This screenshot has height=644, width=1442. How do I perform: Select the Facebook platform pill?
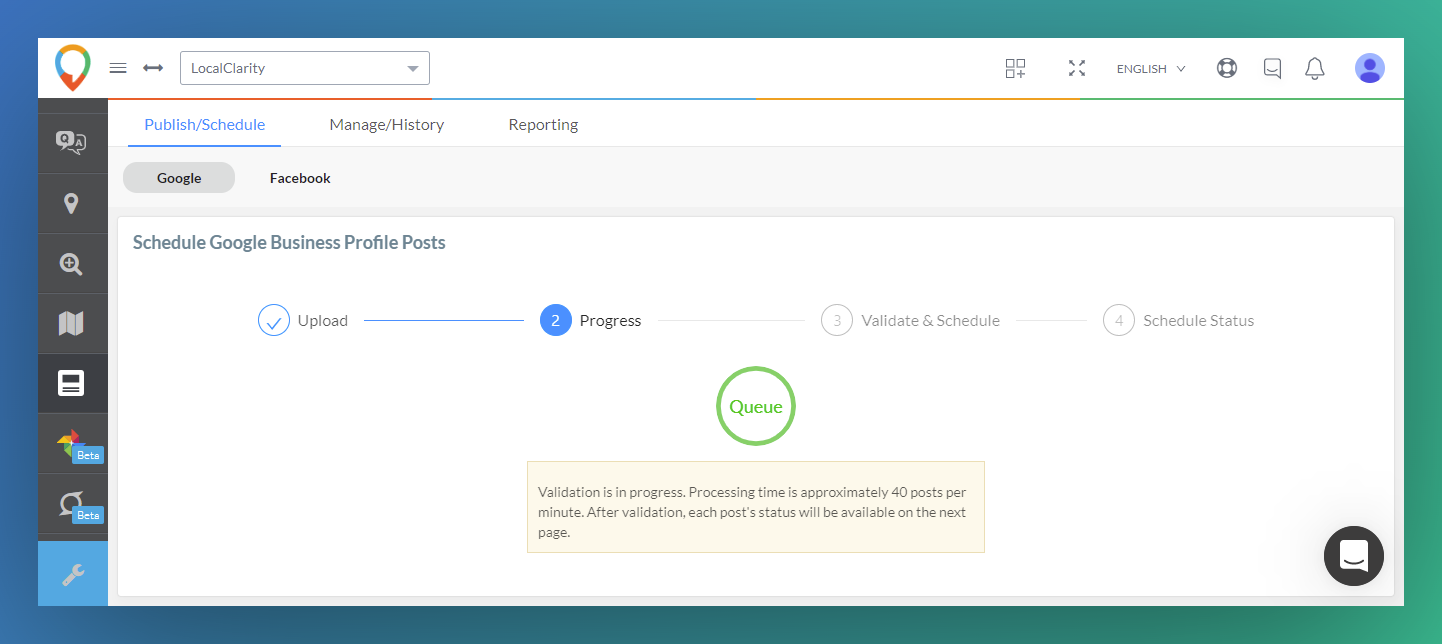[300, 178]
